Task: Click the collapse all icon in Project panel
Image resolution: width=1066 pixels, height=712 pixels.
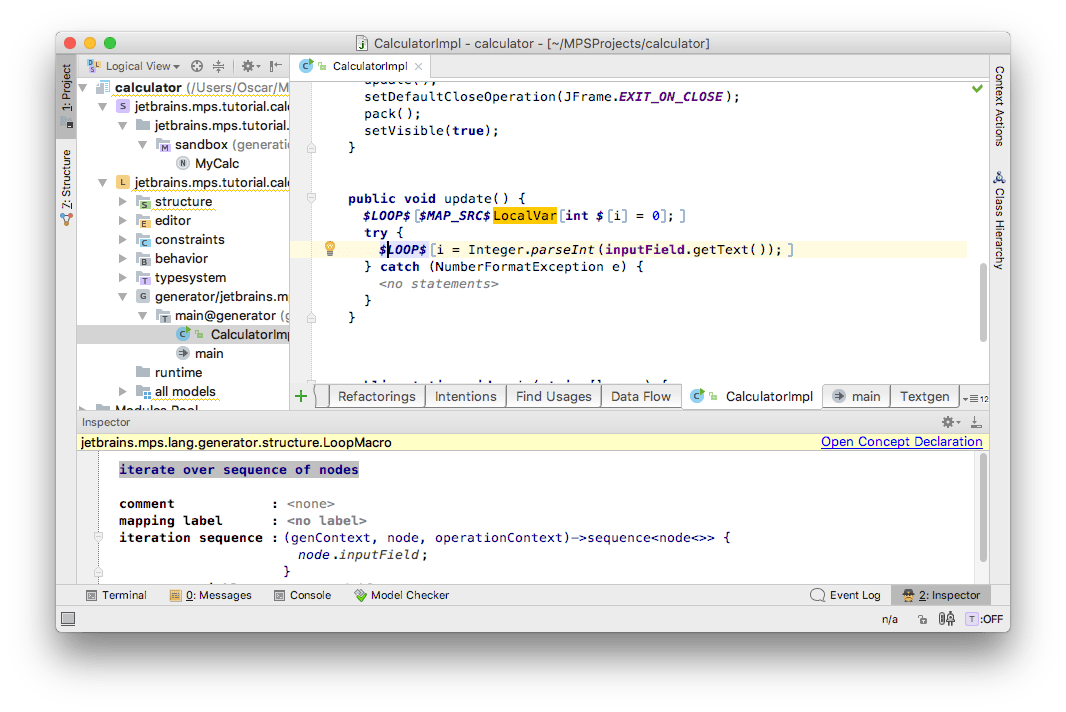Action: pos(218,66)
